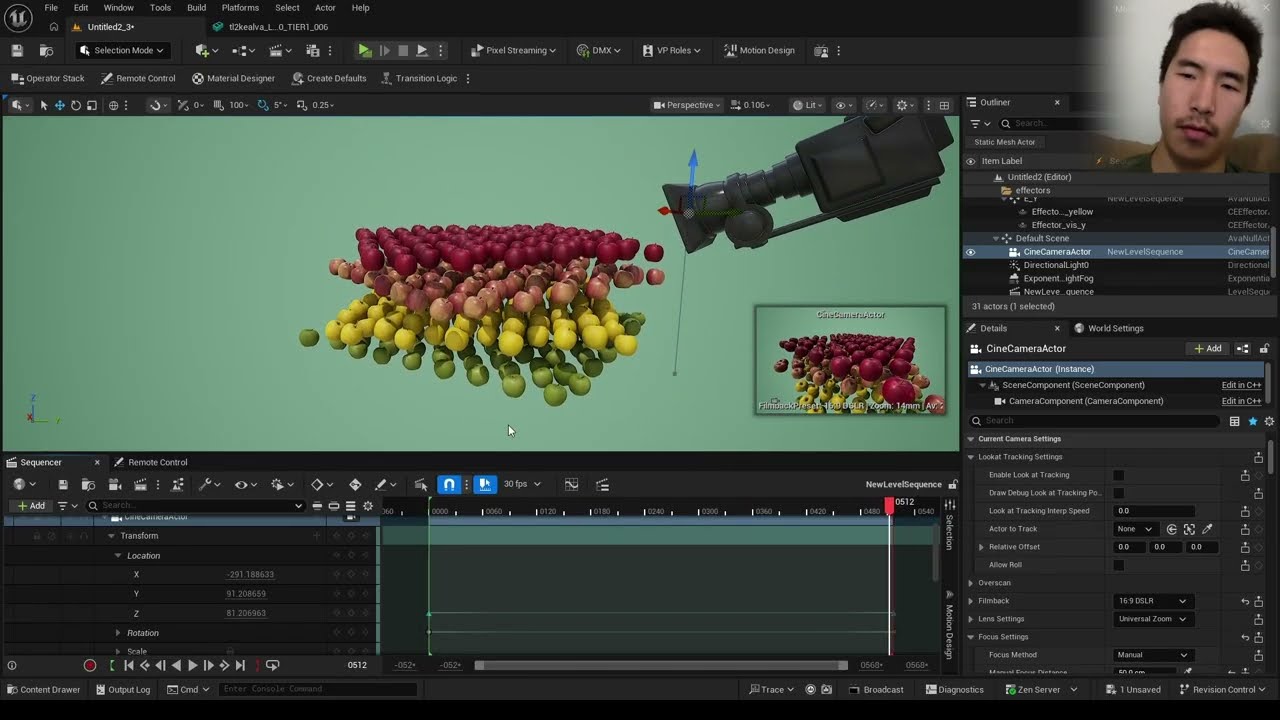Open Browse Content icon beside the save icon
Image resolution: width=1280 pixels, height=720 pixels.
tap(46, 50)
